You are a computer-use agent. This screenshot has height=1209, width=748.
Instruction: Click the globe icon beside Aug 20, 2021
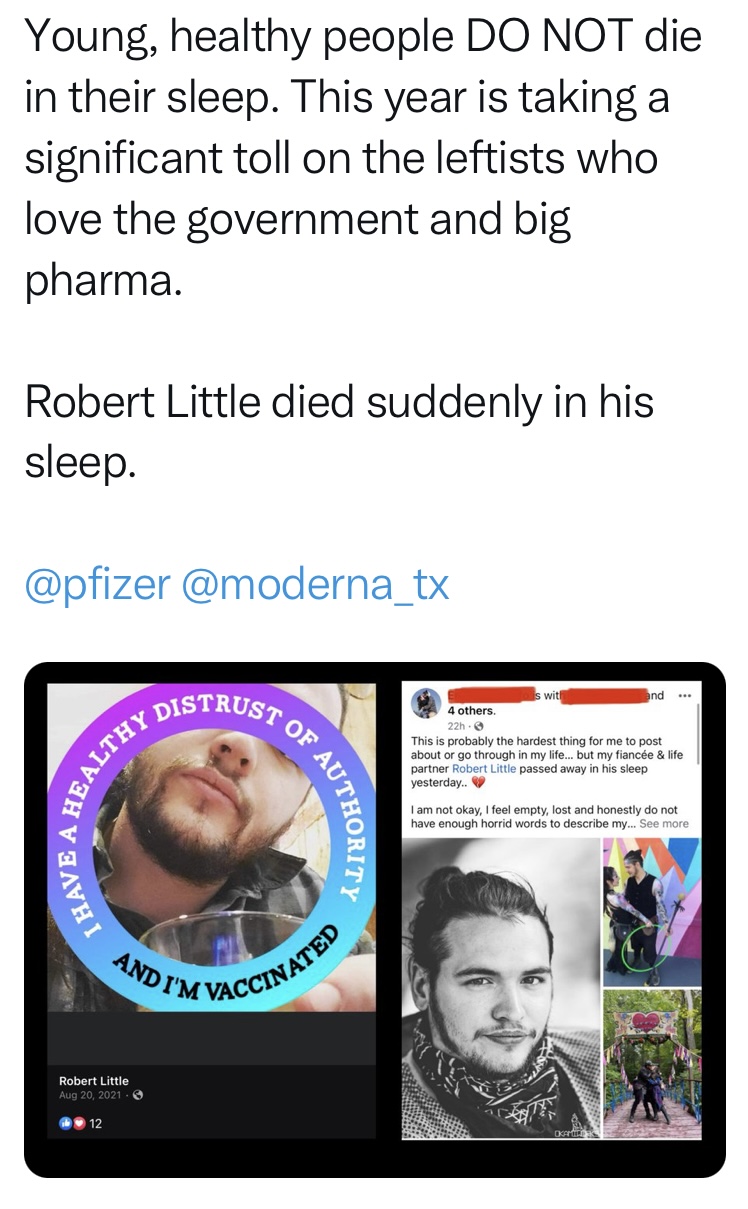(138, 1095)
